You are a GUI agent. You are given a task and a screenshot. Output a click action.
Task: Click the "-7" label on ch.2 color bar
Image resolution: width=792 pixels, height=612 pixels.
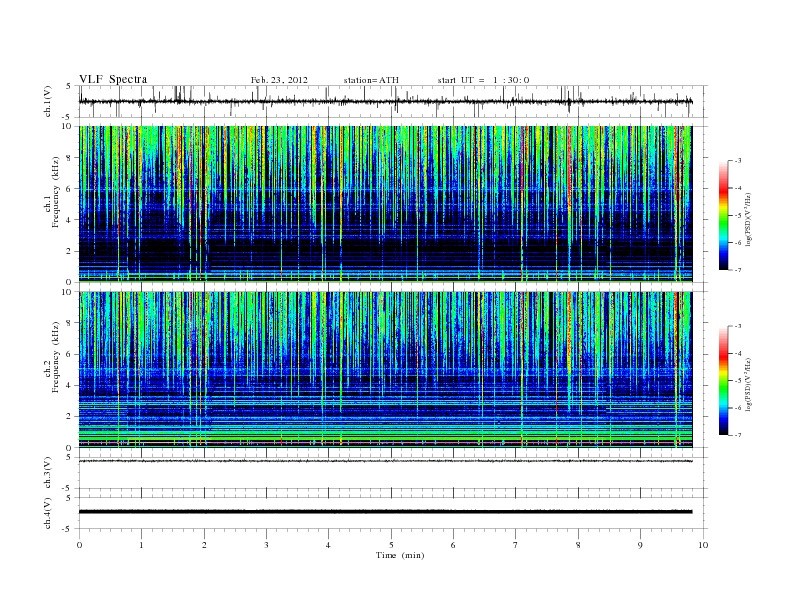tap(738, 435)
